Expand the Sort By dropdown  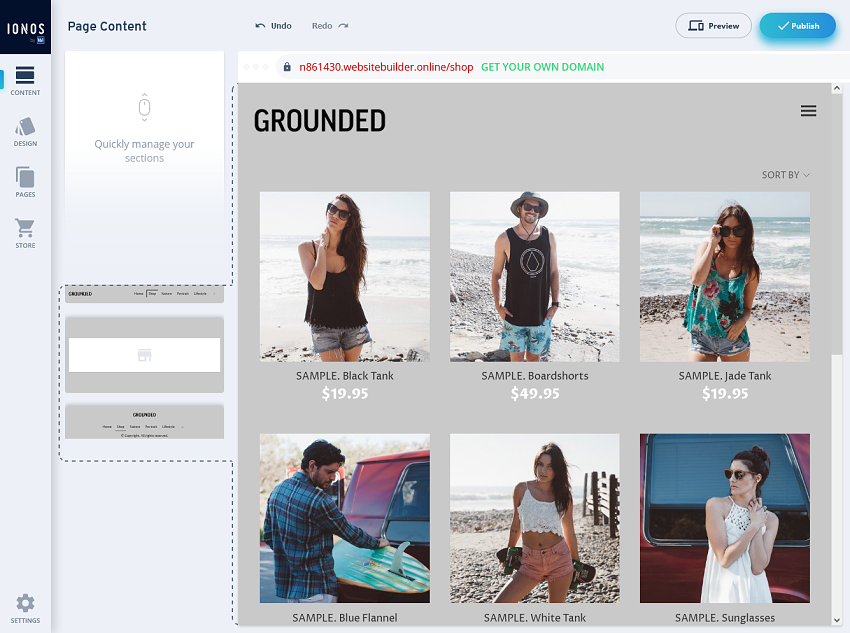point(785,175)
